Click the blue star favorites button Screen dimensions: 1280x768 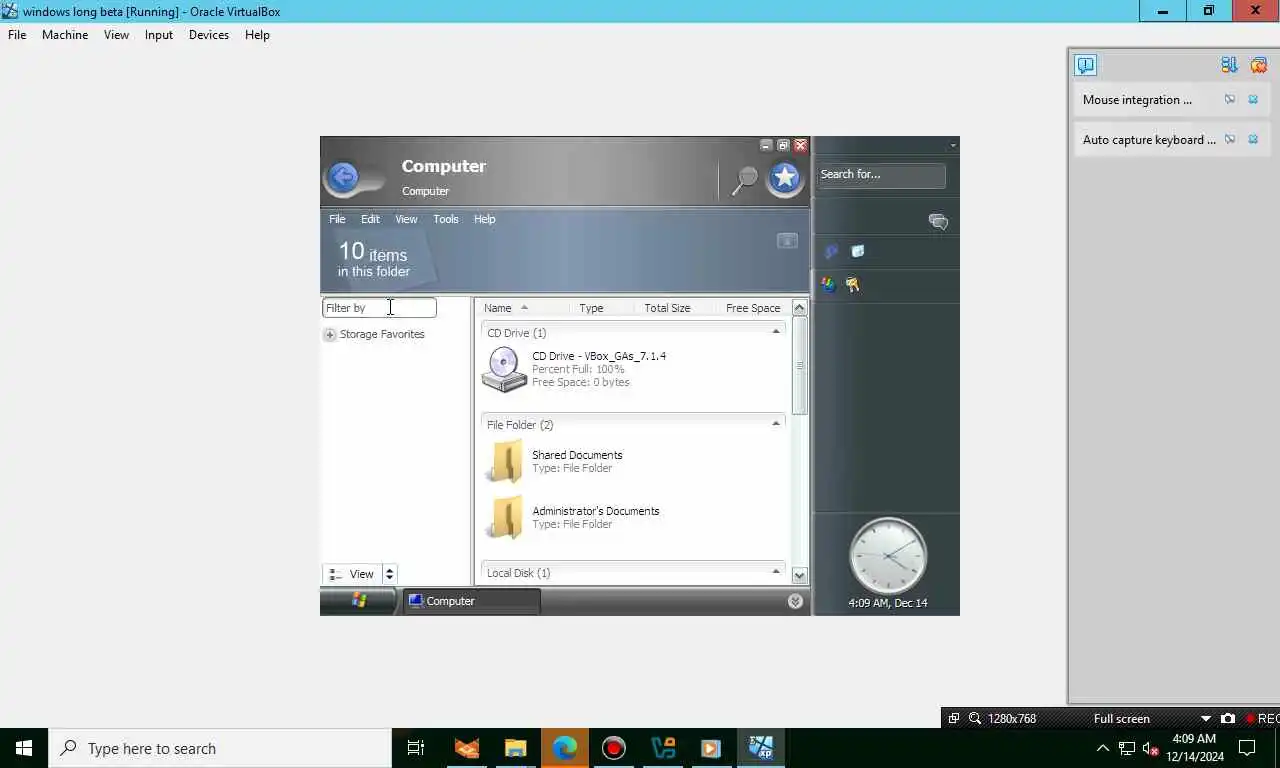pos(785,178)
